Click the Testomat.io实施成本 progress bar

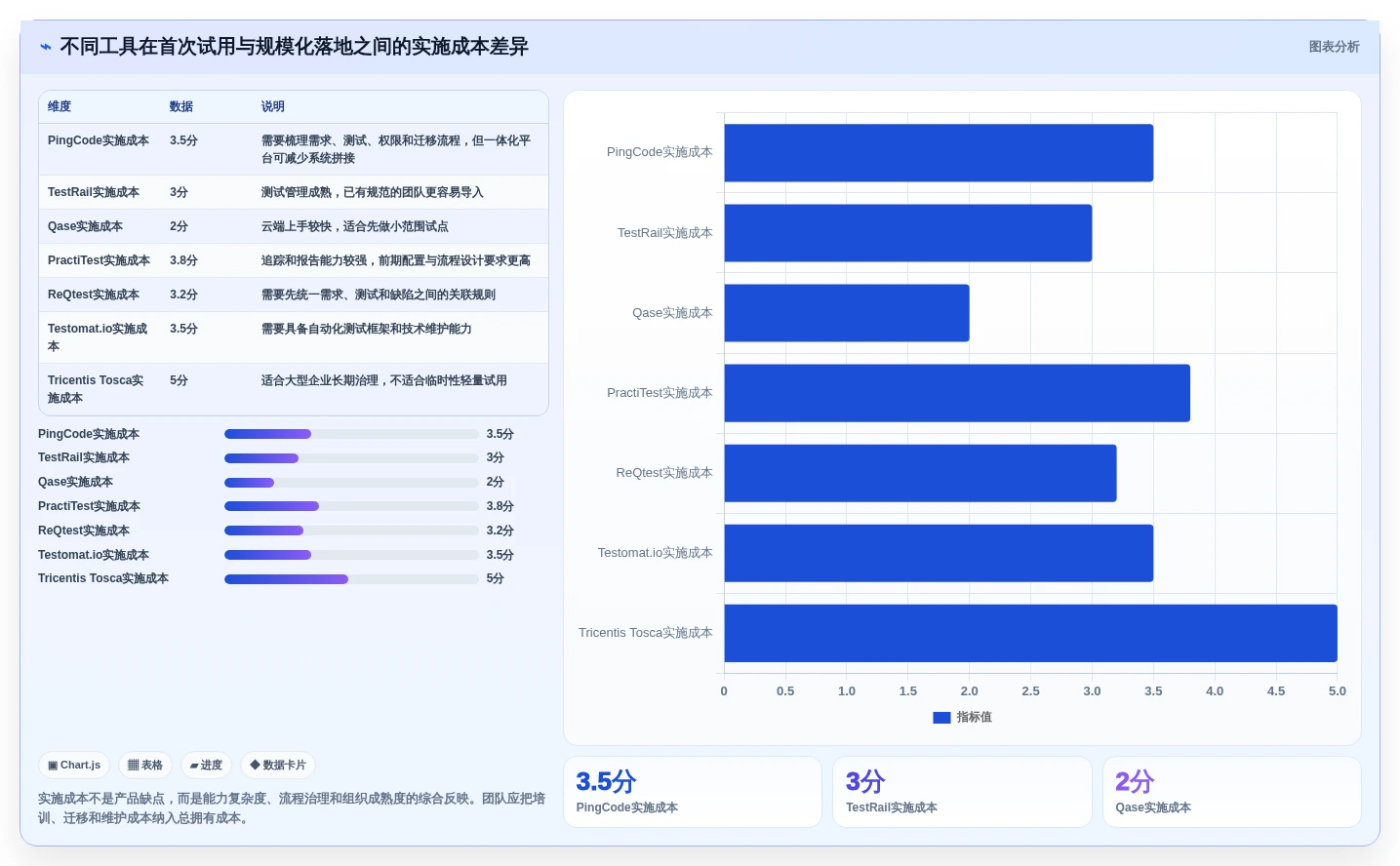coord(351,555)
